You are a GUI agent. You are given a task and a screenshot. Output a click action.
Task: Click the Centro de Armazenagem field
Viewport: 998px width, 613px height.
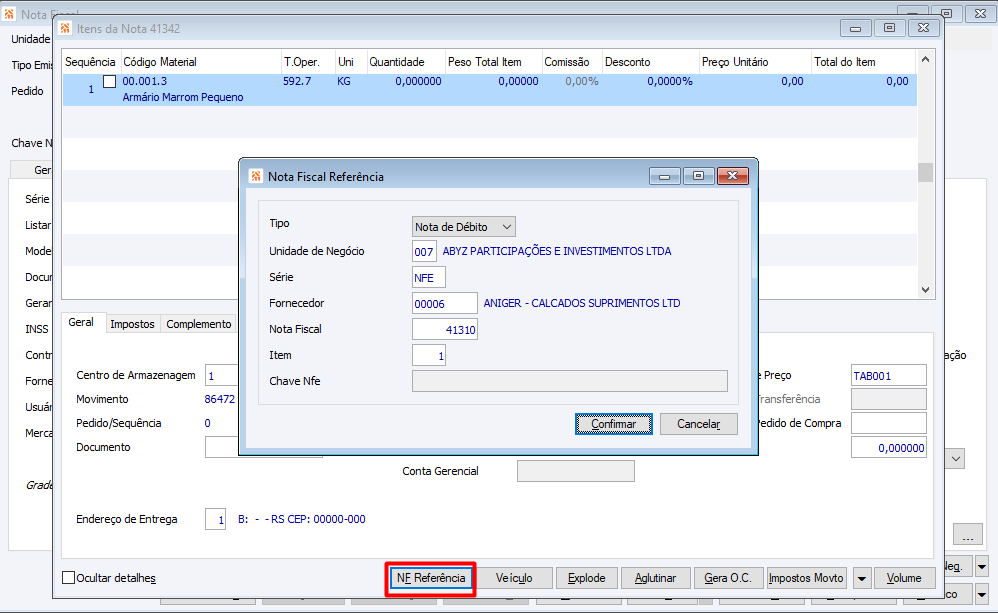221,376
